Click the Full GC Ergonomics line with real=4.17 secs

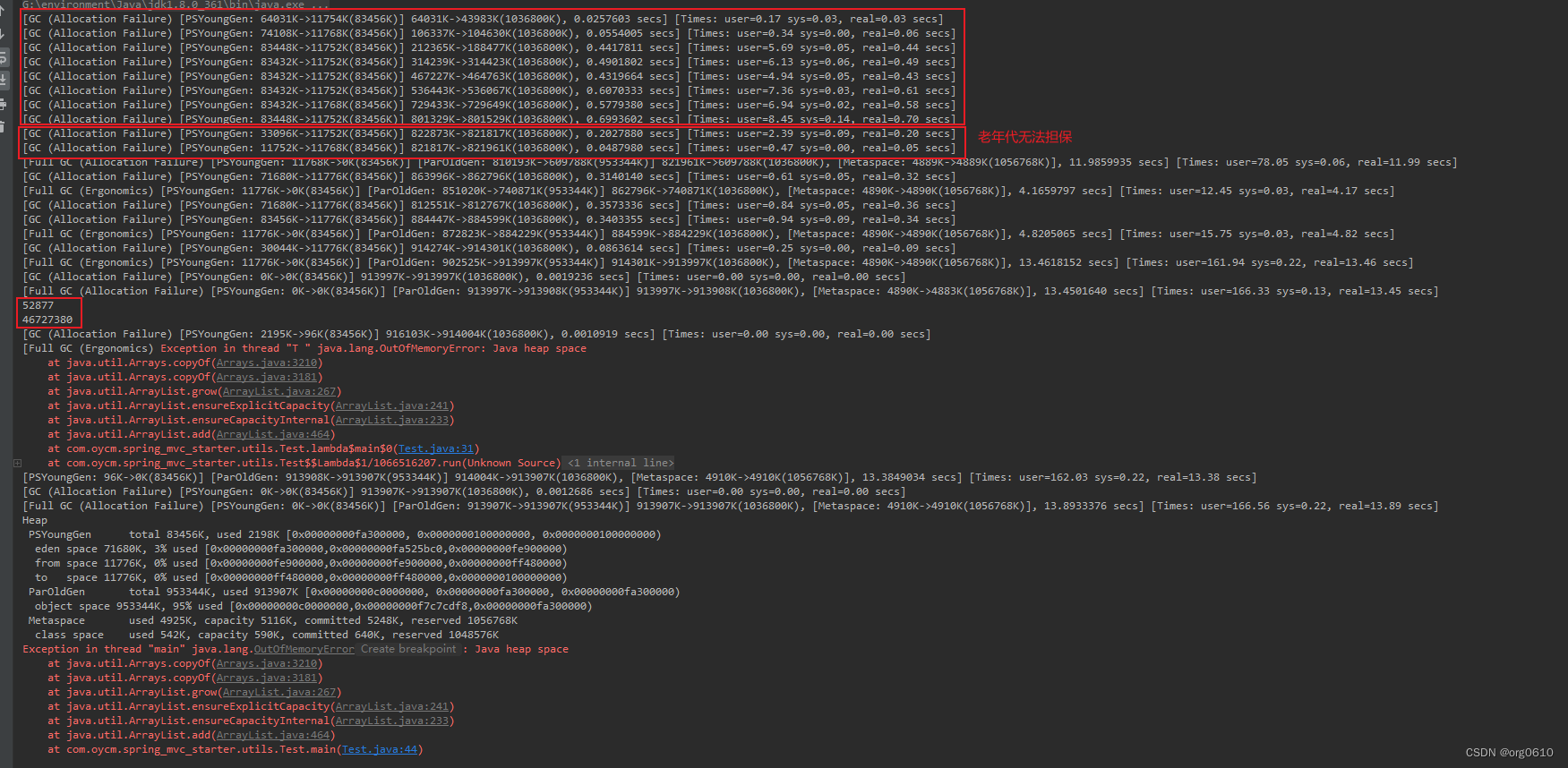tap(708, 191)
